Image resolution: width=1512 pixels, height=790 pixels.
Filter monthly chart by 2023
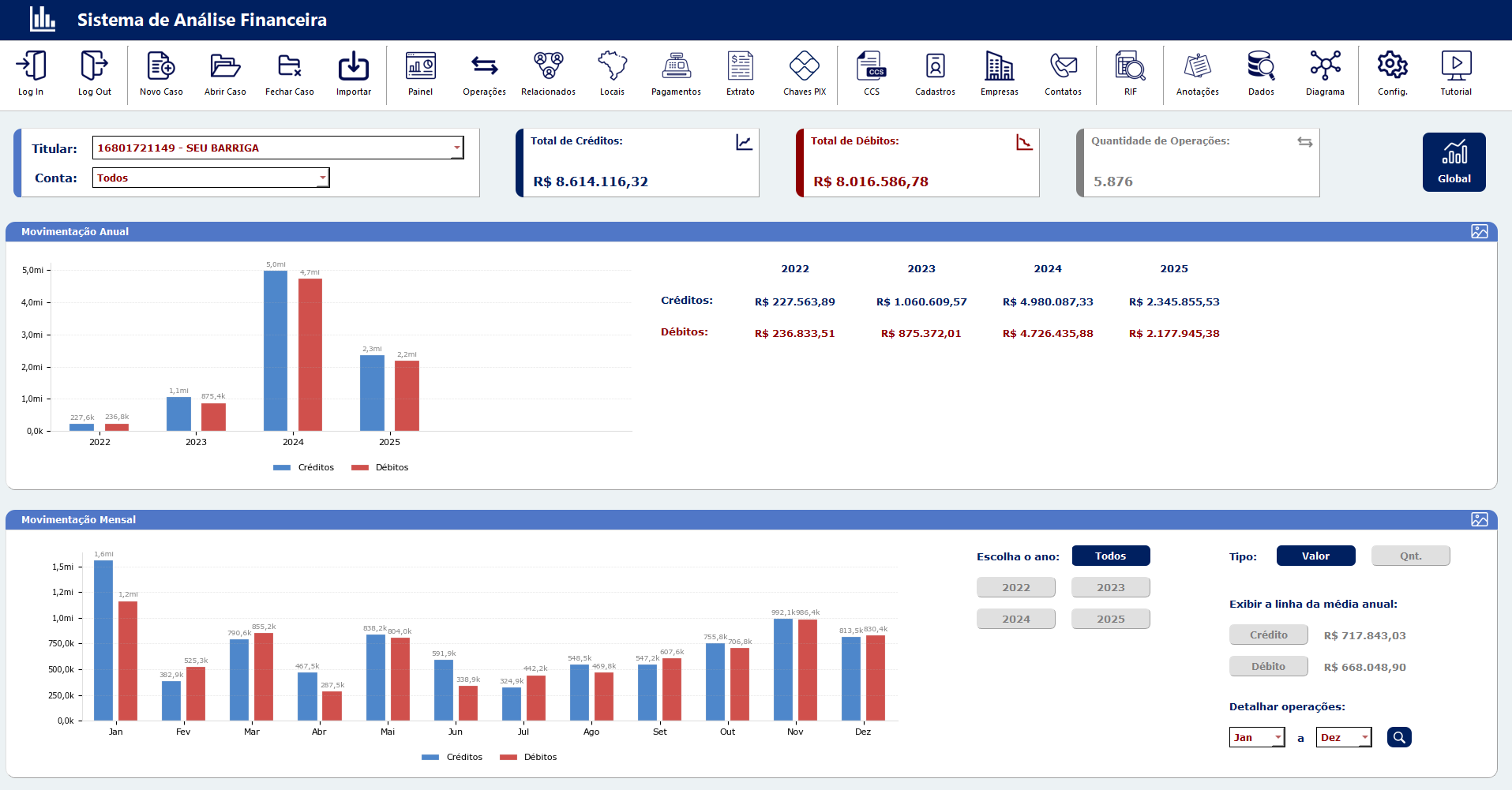1111,587
